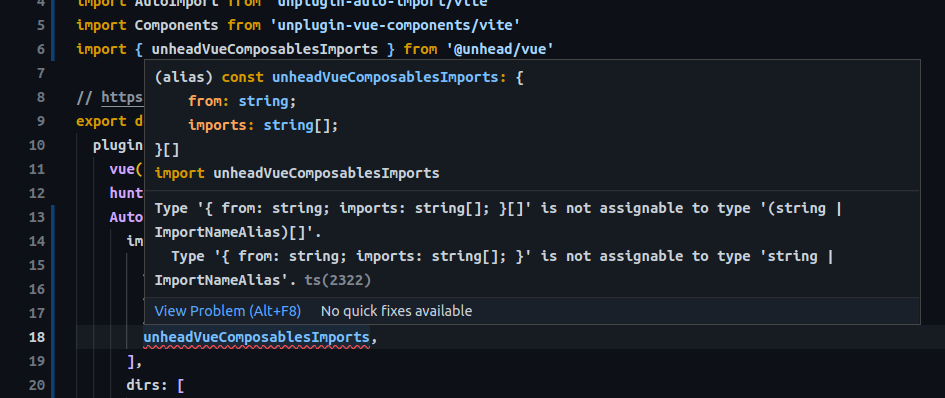Click ts(2322) error code in tooltip

point(338,280)
